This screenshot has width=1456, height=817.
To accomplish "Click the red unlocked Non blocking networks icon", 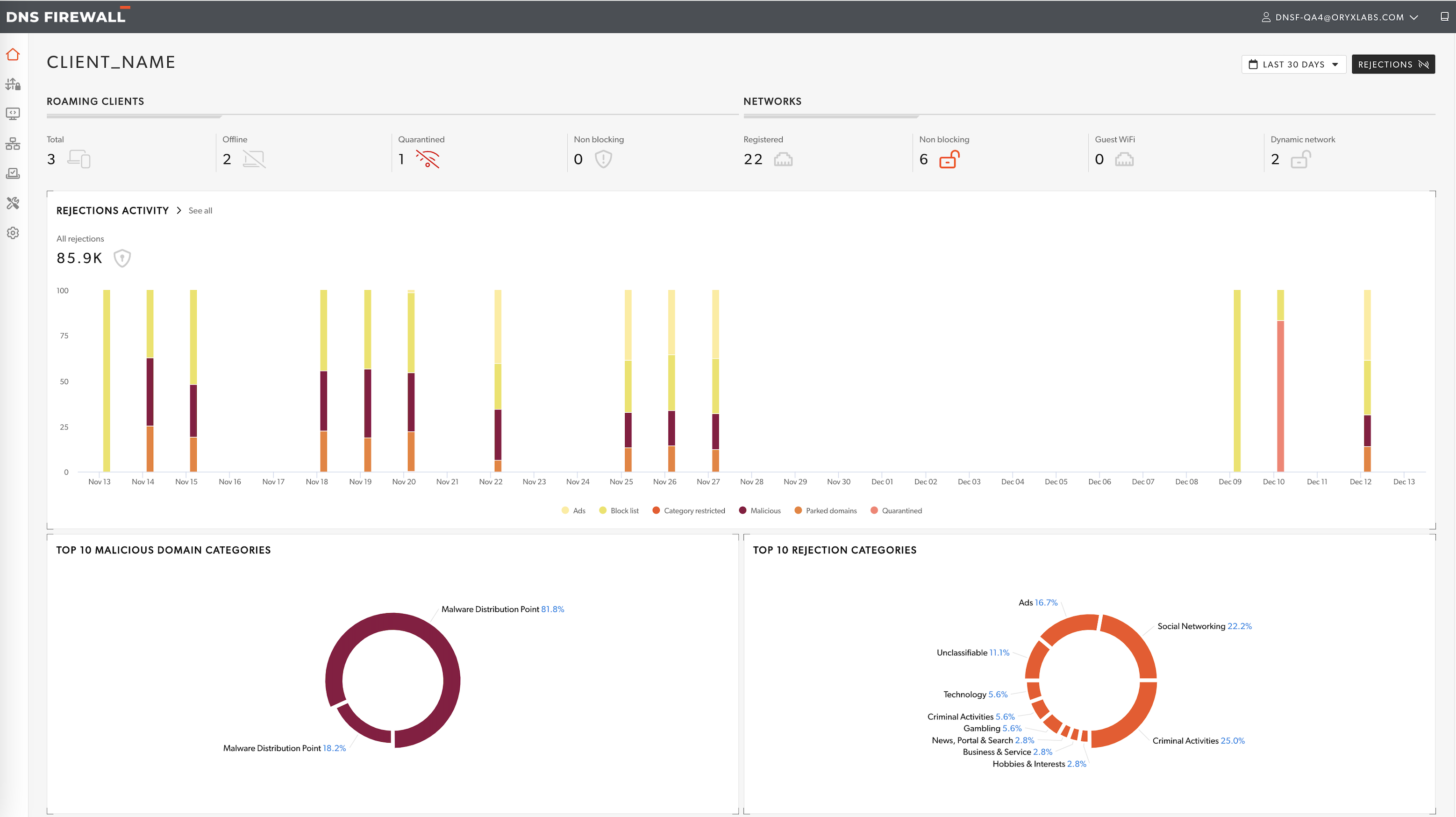I will point(949,159).
